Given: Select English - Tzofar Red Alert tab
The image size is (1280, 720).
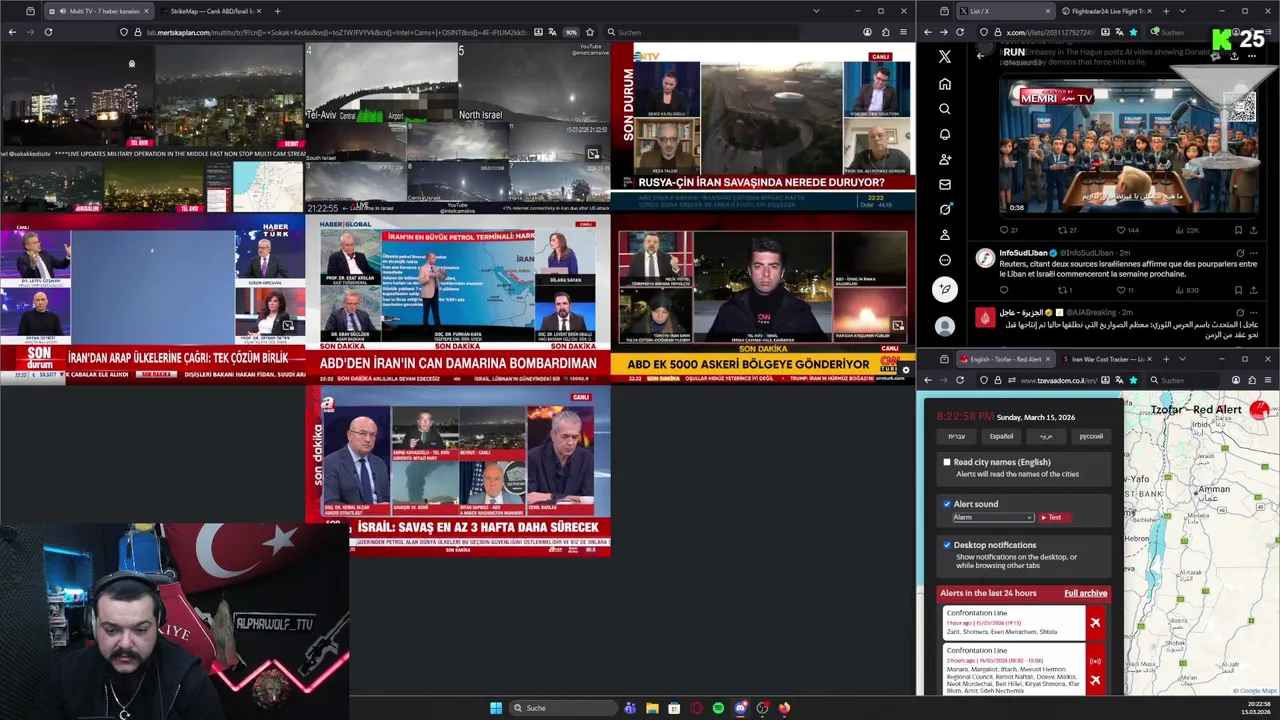Looking at the screenshot, I should 1006,359.
